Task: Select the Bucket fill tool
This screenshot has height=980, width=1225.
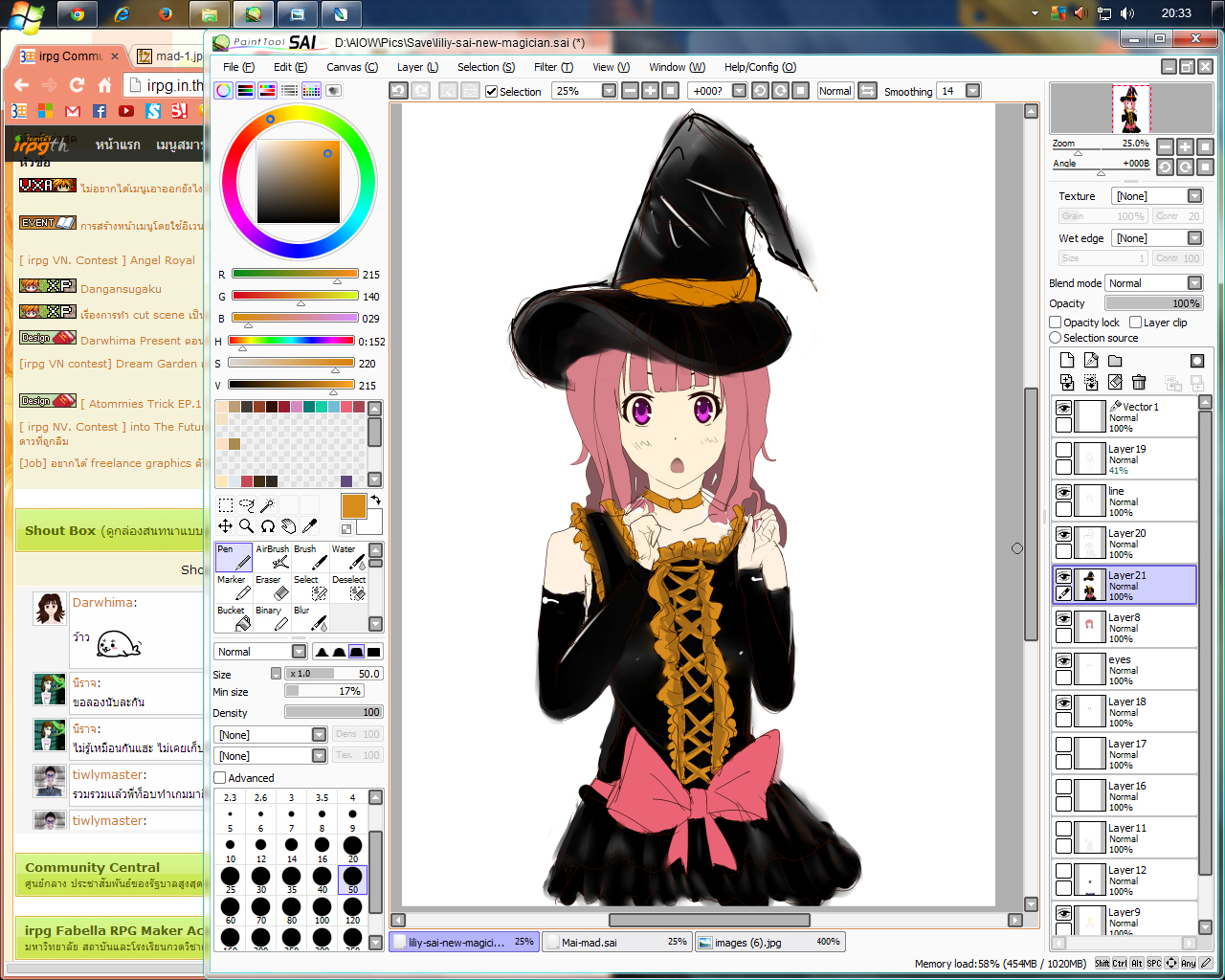Action: click(x=234, y=618)
